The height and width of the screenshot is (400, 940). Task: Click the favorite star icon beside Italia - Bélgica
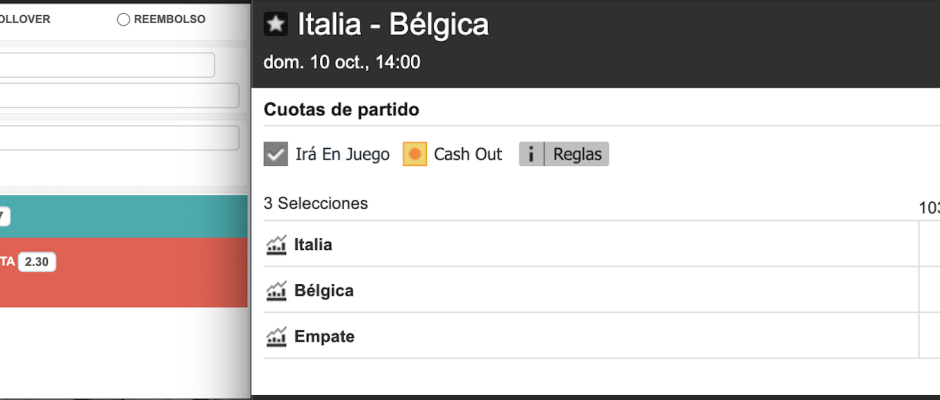point(276,24)
